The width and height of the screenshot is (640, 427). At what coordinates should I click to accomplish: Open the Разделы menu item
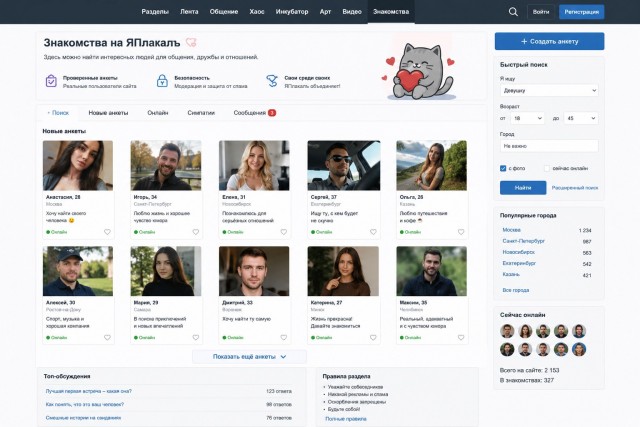(x=155, y=12)
